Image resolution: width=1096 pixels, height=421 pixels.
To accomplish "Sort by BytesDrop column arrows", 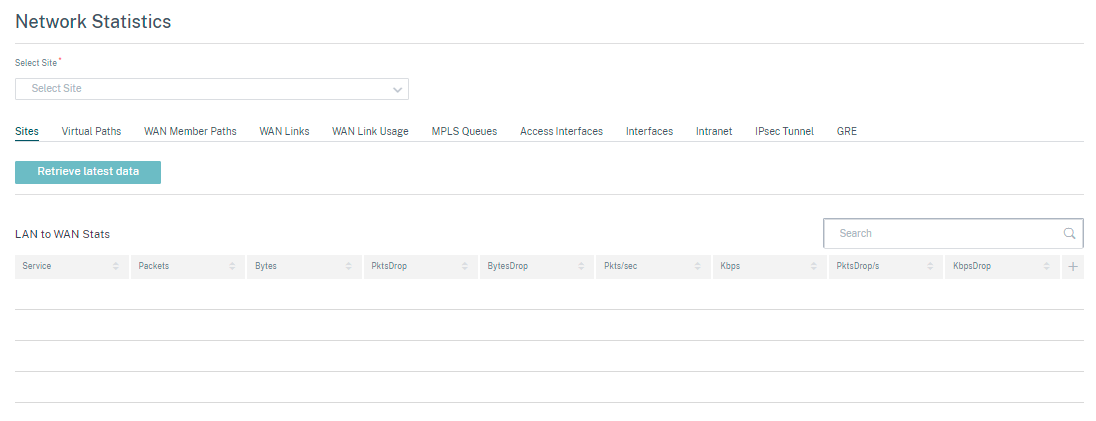I will click(581, 266).
